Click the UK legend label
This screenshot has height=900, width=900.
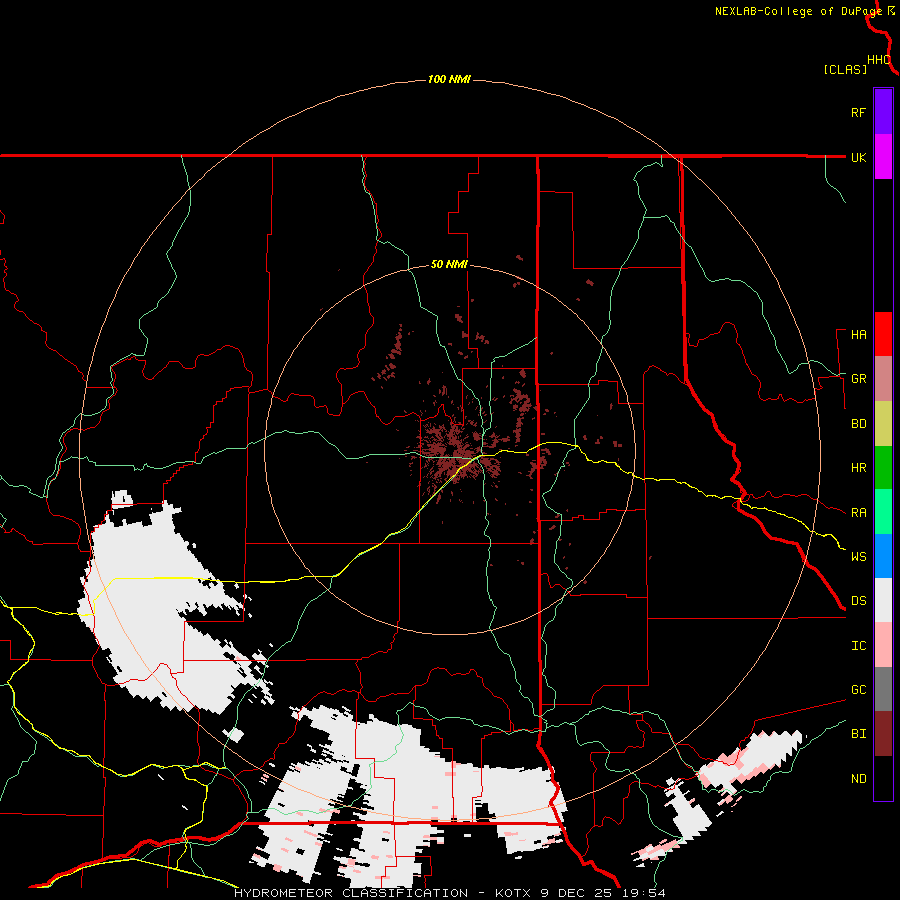(858, 157)
